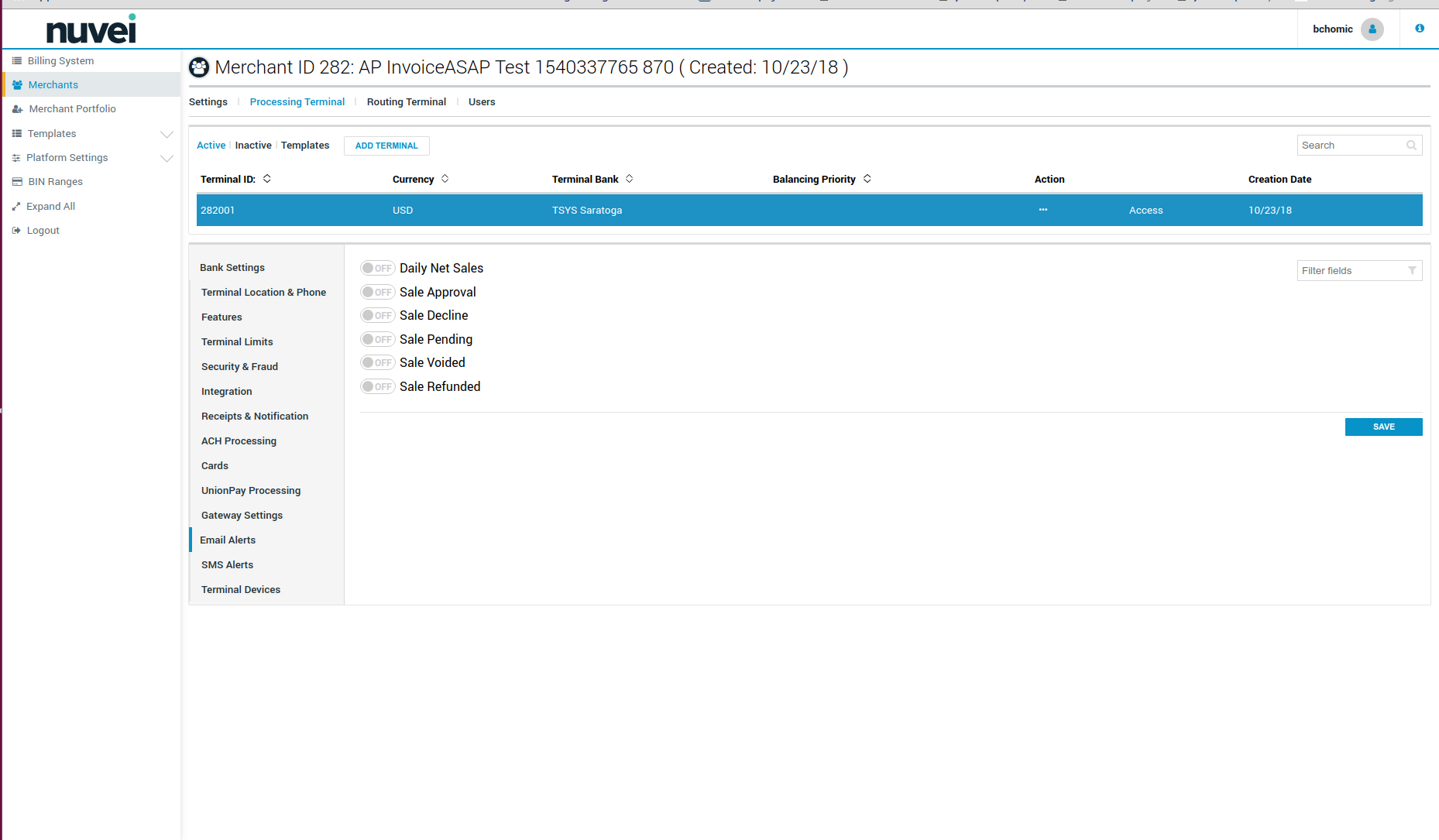
Task: Click the bchomic username
Action: (x=1333, y=29)
